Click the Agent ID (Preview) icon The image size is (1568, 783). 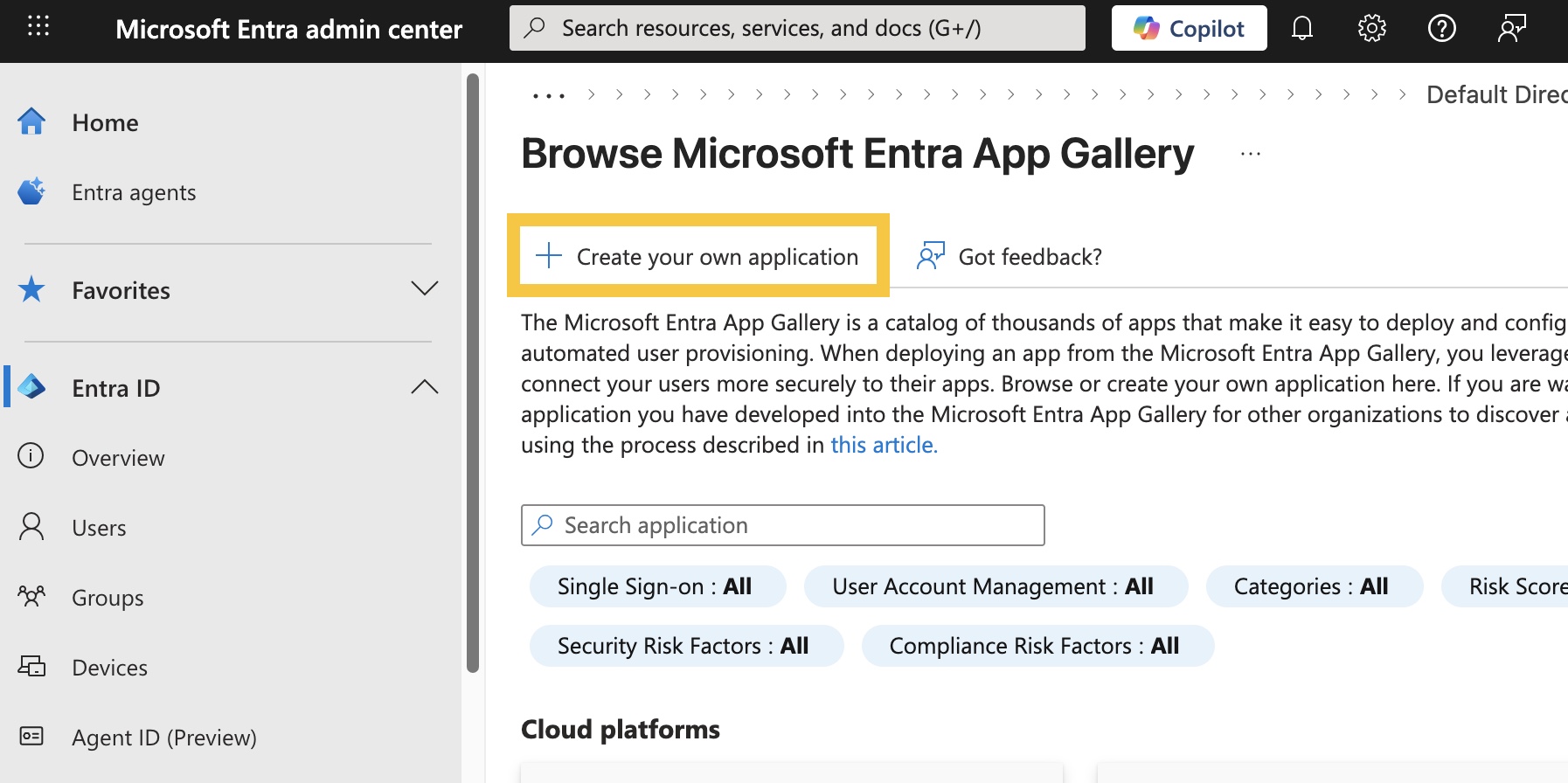pos(31,737)
